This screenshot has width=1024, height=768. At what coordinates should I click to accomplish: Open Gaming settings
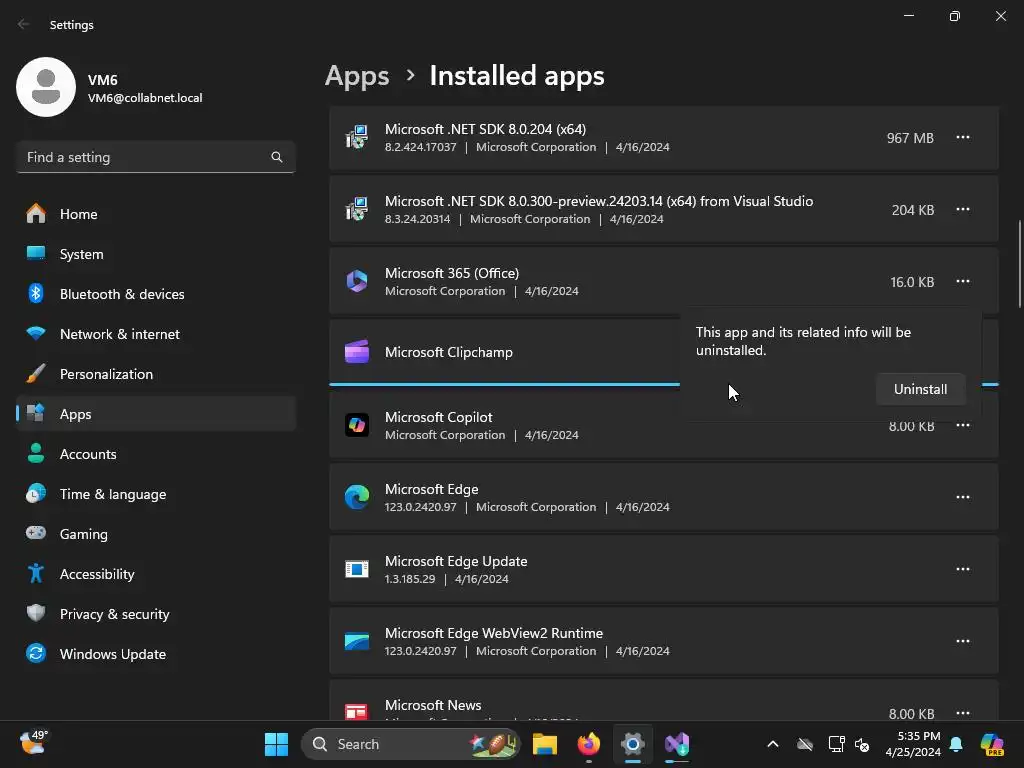156,534
